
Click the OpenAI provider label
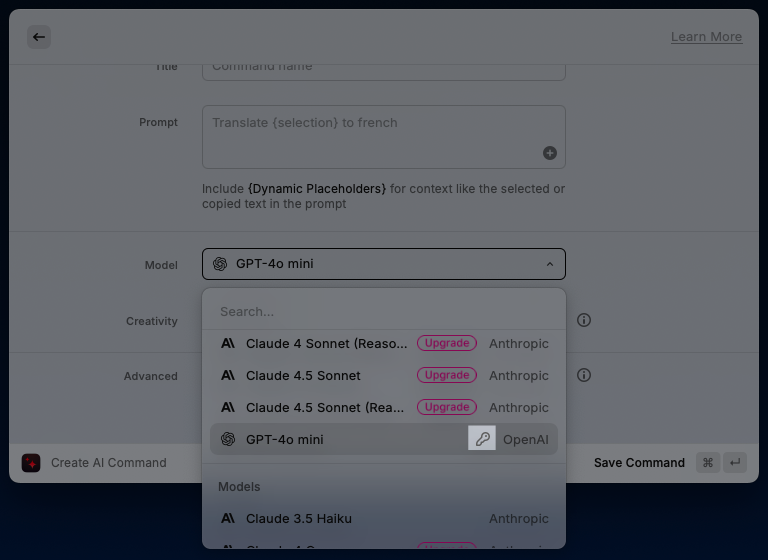click(526, 439)
